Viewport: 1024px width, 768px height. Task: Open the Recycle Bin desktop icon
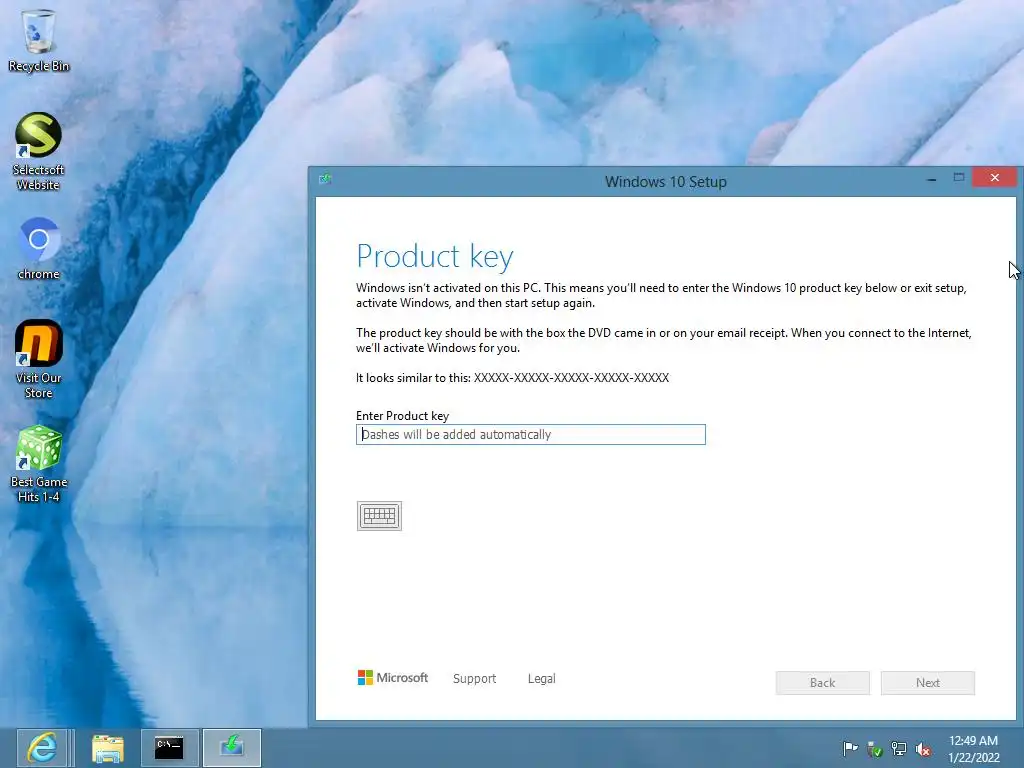pyautogui.click(x=39, y=40)
